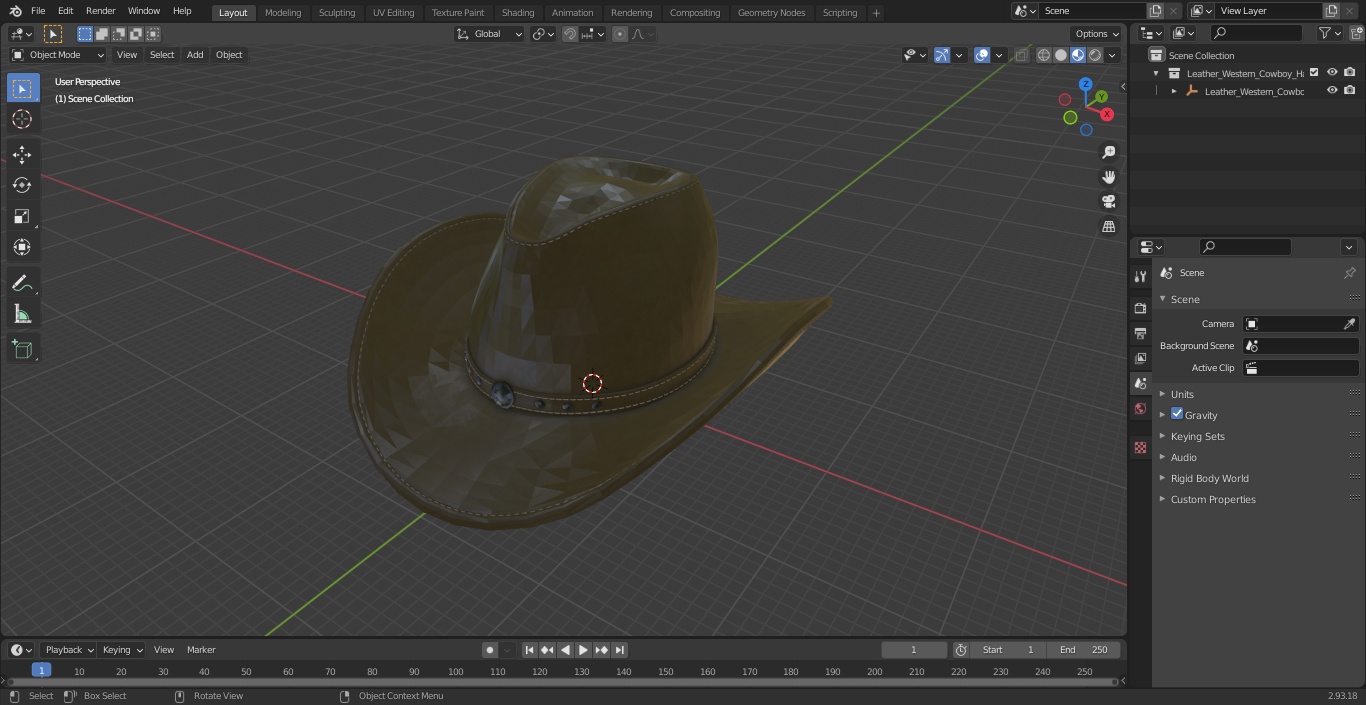Activate the Cursor tool
The image size is (1366, 705).
tap(22, 119)
